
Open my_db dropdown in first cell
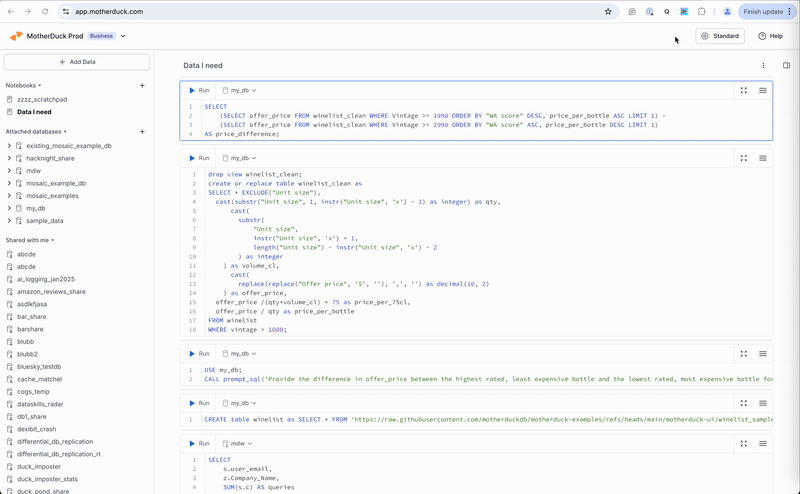click(x=239, y=90)
